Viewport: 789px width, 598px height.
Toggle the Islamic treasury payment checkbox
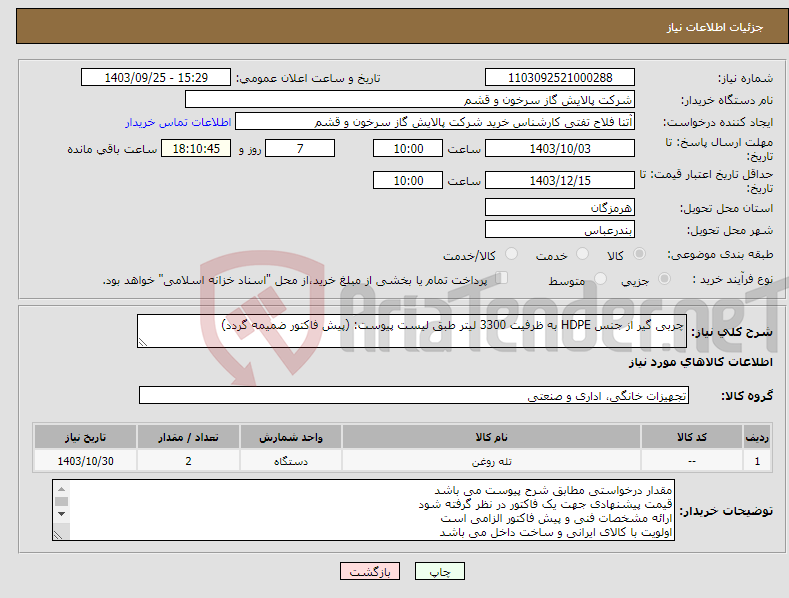click(x=501, y=278)
